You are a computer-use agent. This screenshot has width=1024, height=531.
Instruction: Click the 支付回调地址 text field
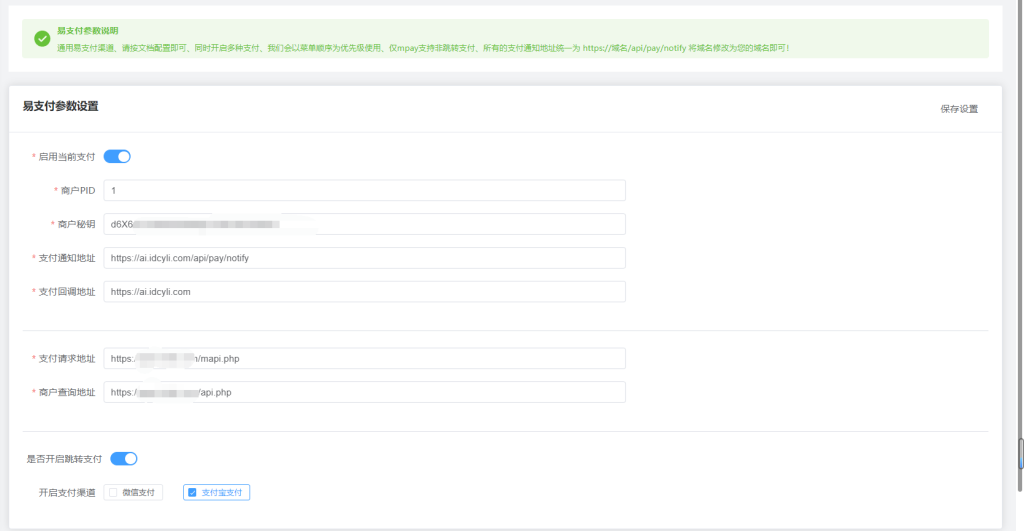[364, 292]
